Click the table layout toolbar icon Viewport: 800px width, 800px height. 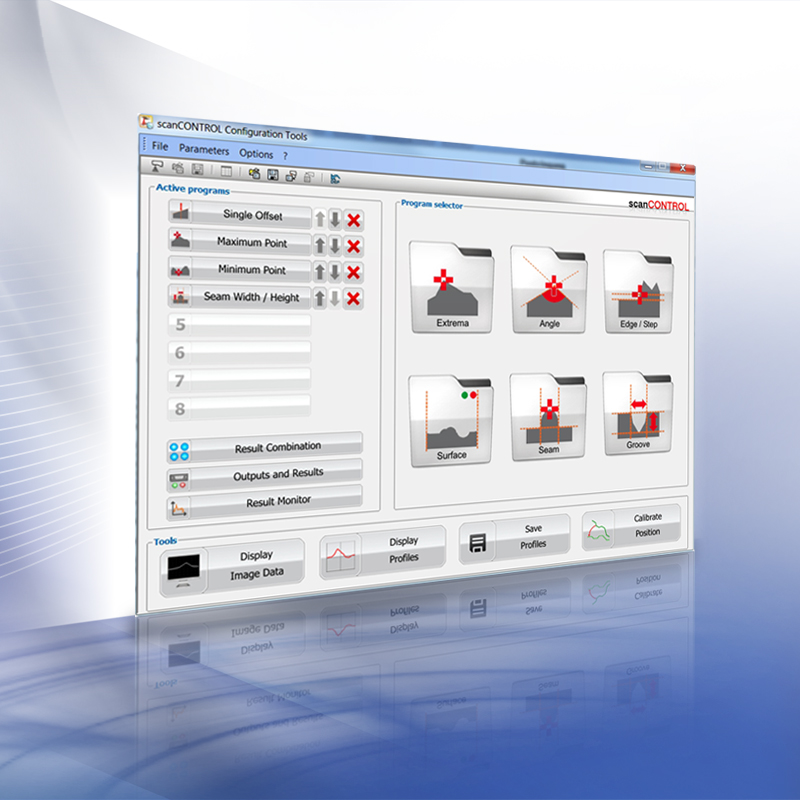[226, 171]
